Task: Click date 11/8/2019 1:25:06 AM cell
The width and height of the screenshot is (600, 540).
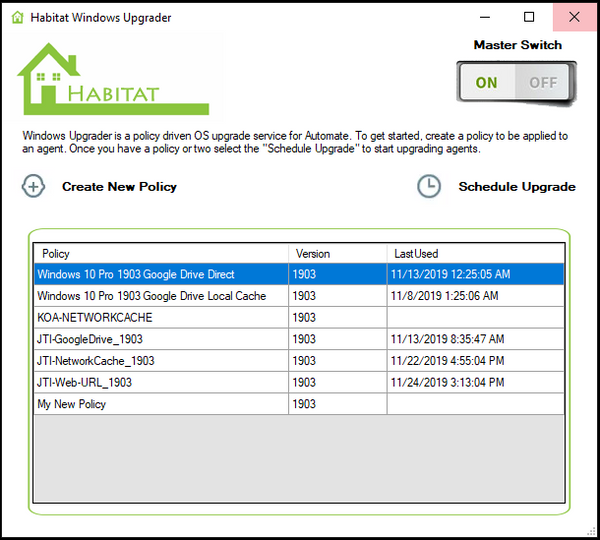Action: point(476,296)
